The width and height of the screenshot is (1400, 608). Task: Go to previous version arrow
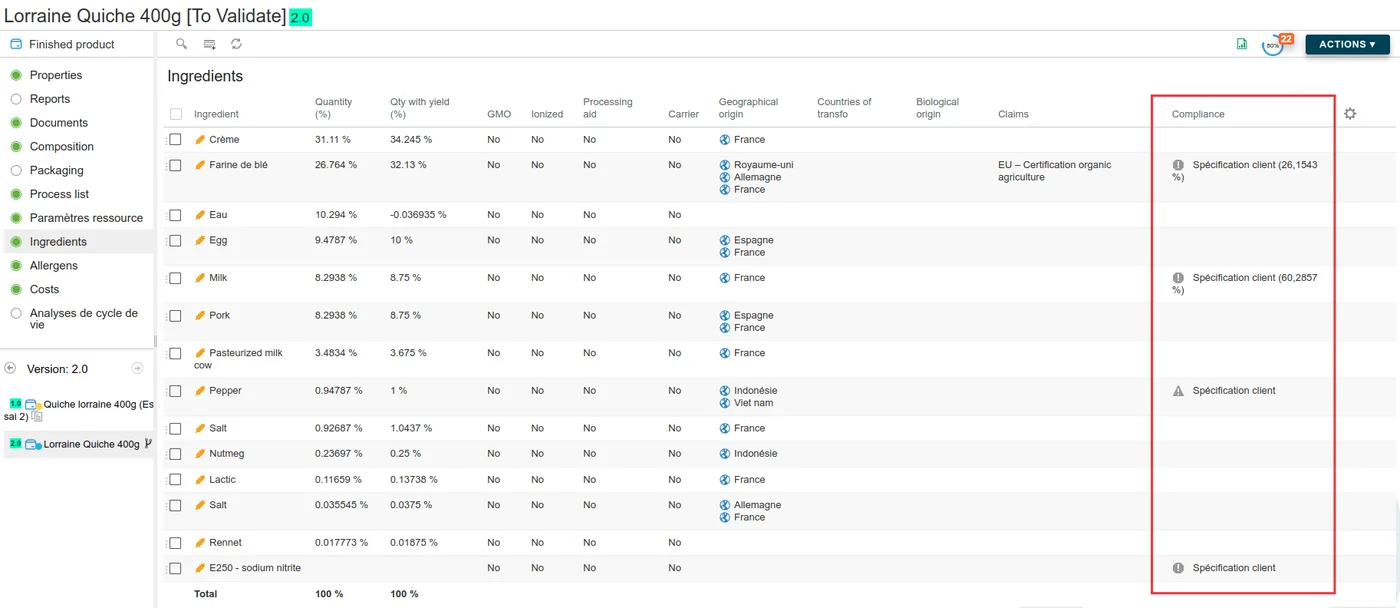(10, 368)
